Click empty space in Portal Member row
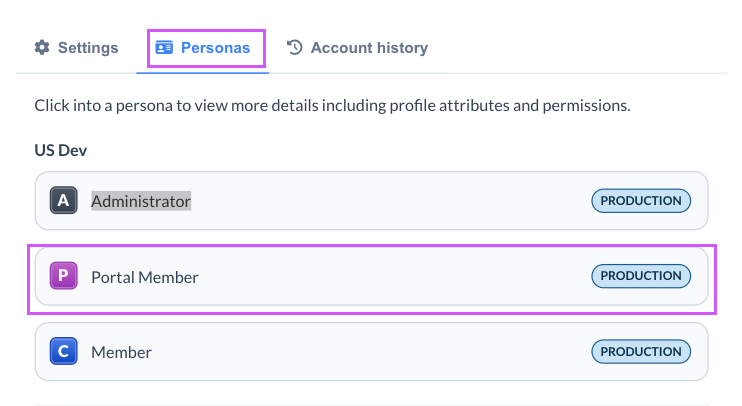Image resolution: width=742 pixels, height=406 pixels. pos(390,277)
